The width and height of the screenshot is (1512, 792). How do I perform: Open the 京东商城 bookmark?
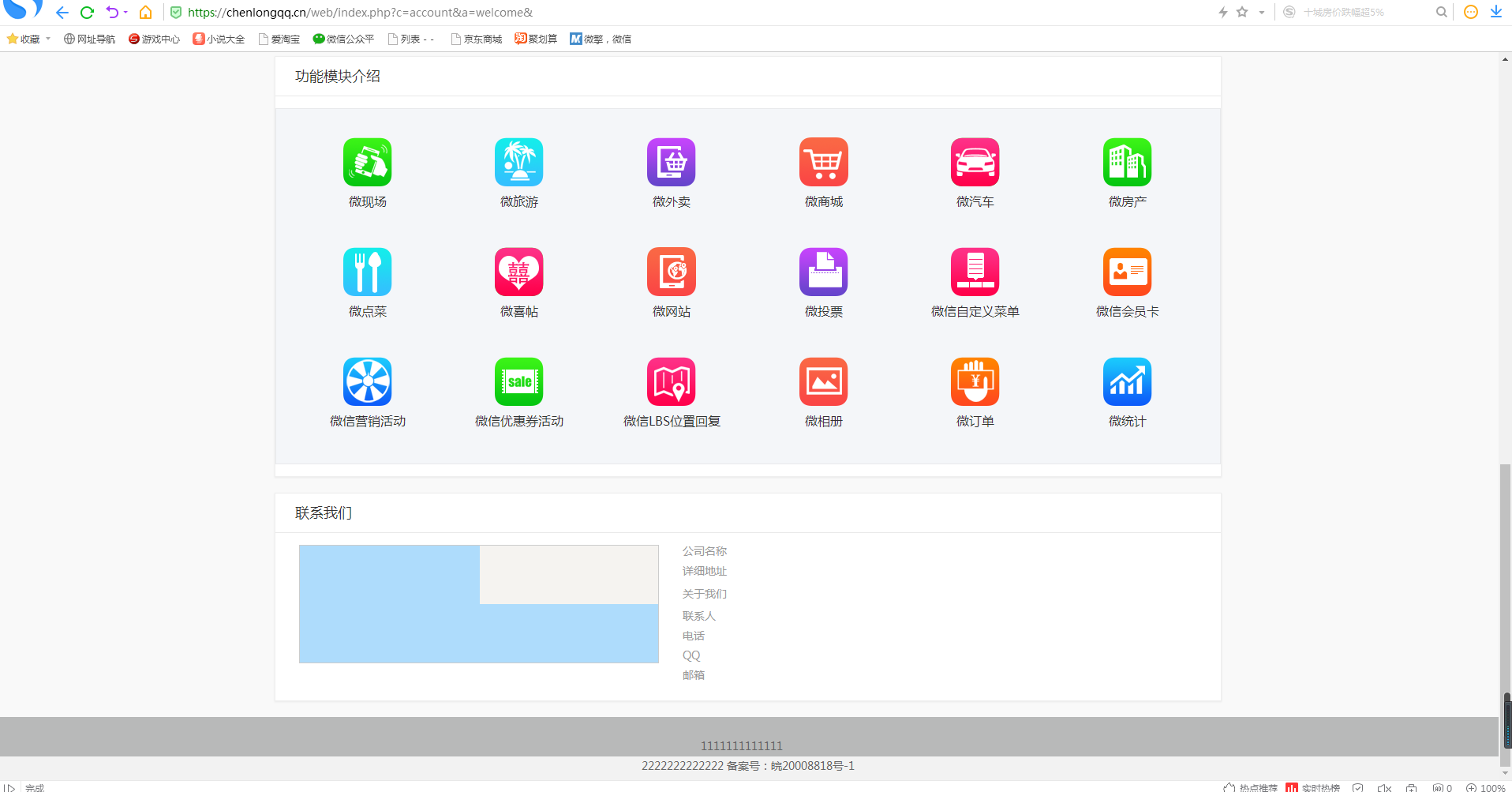pos(477,39)
